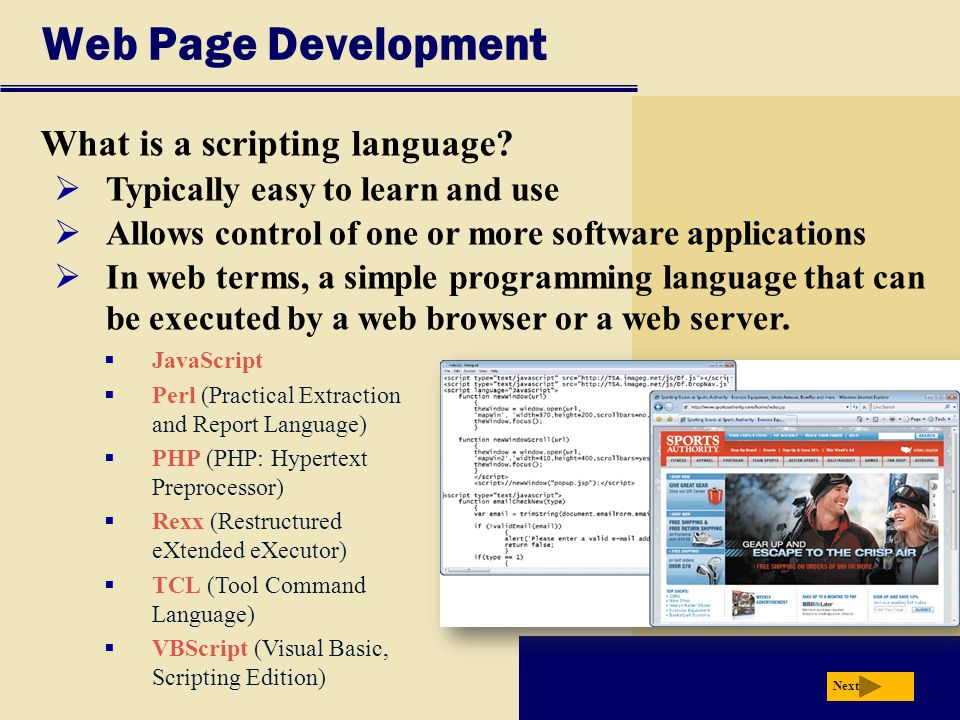Click 'function emailCheckNew(type)' code line
Viewport: 960px width, 720px height.
click(512, 501)
